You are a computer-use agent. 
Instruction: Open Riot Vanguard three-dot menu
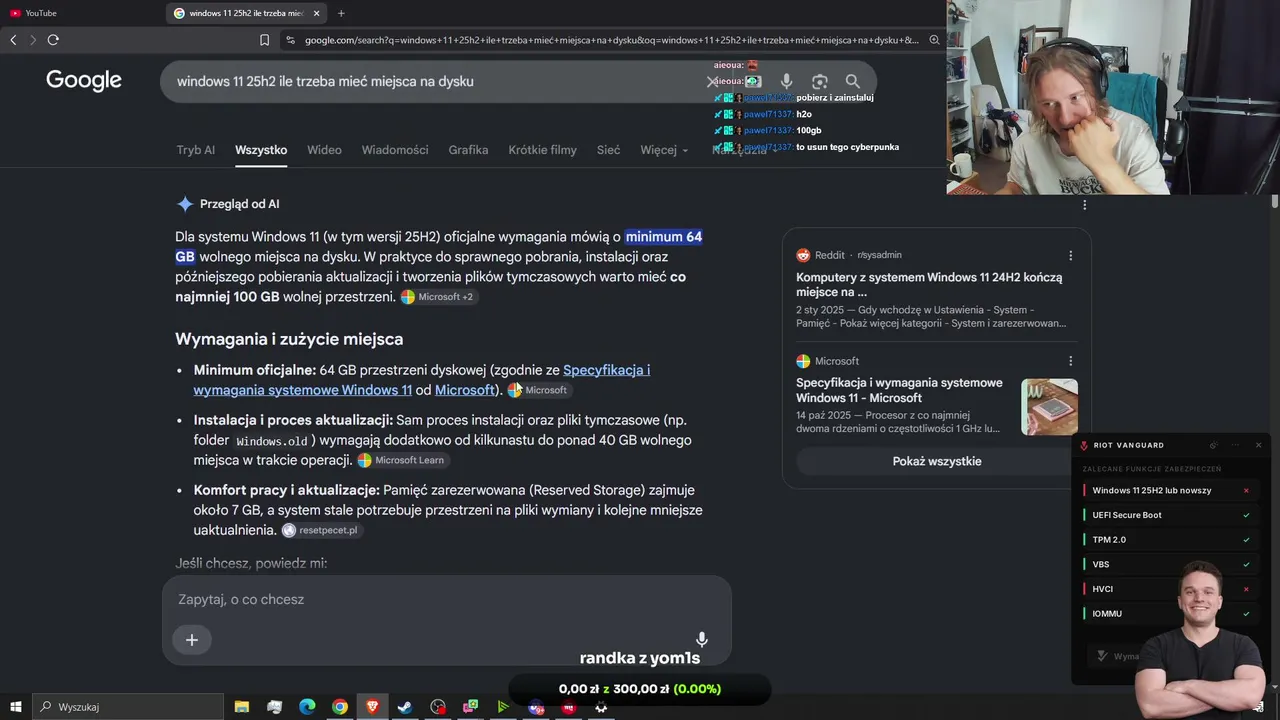1236,445
